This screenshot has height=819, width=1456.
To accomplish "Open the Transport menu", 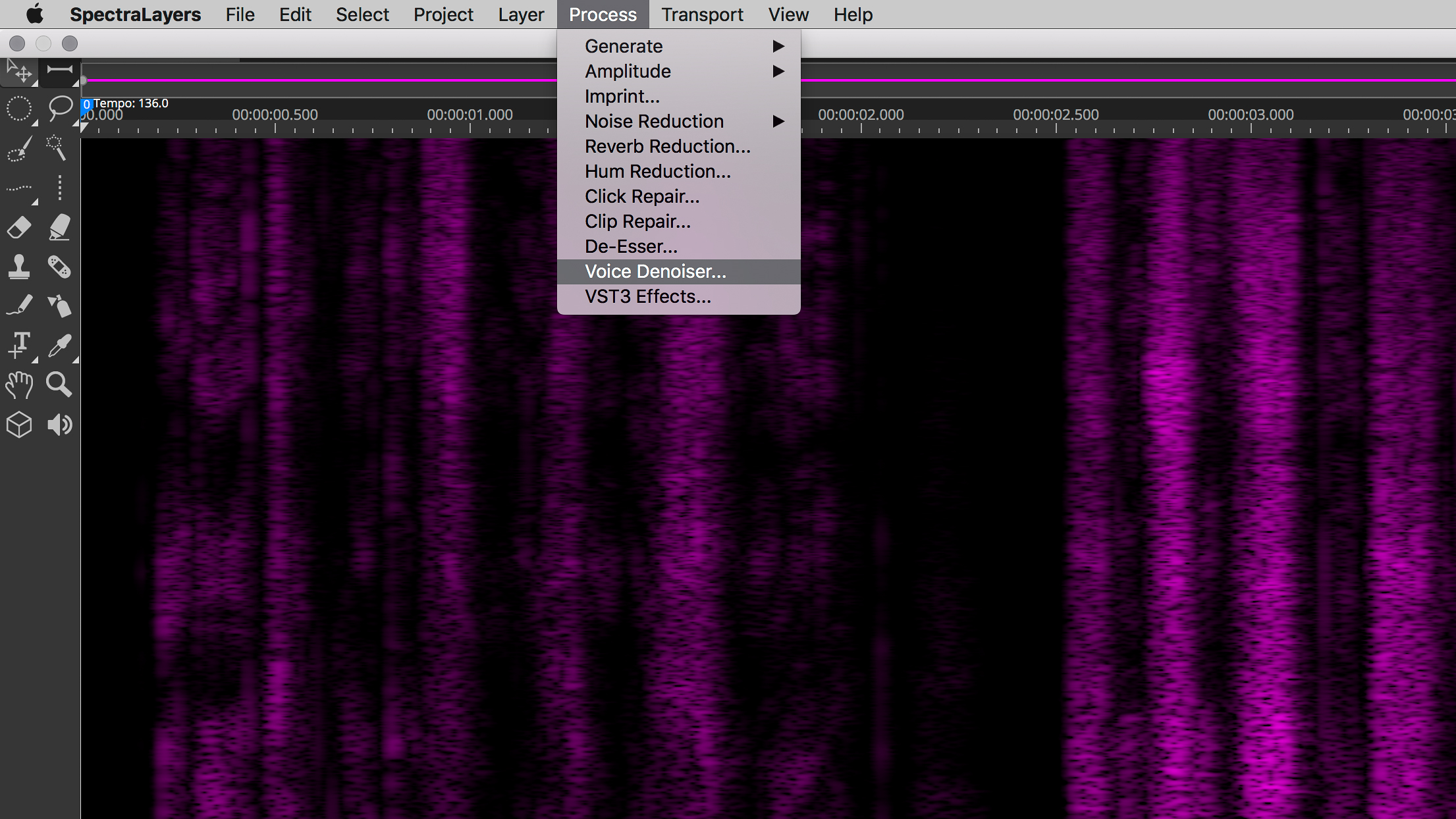I will pos(702,14).
